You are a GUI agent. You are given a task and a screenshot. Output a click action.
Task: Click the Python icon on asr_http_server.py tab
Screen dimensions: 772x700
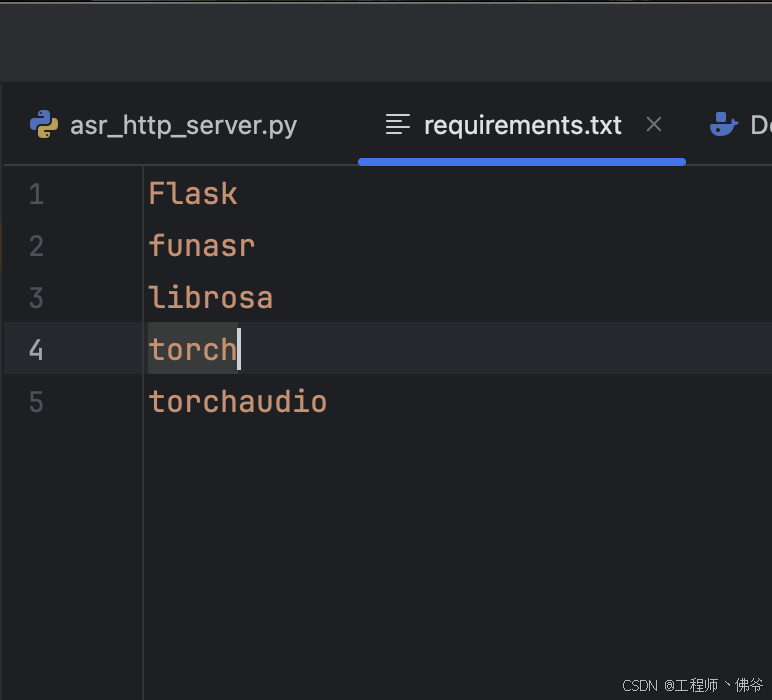click(x=44, y=124)
